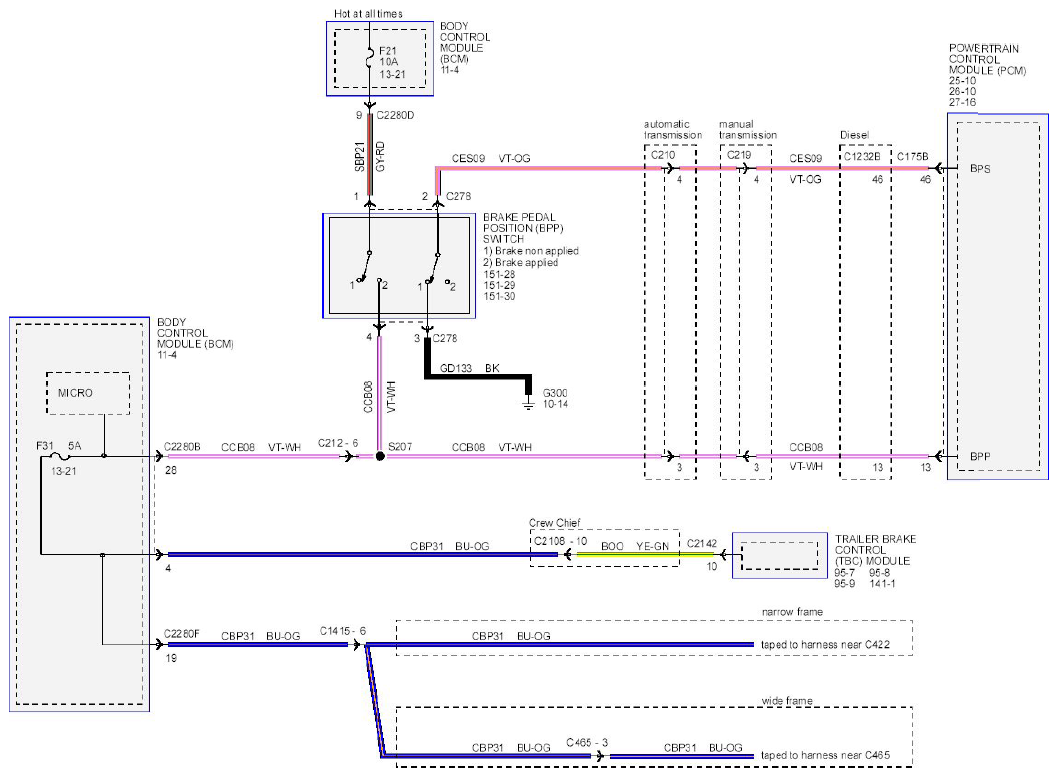Viewport: 1058px width, 777px height.
Task: Select page reference 151-30
Action: click(x=499, y=296)
